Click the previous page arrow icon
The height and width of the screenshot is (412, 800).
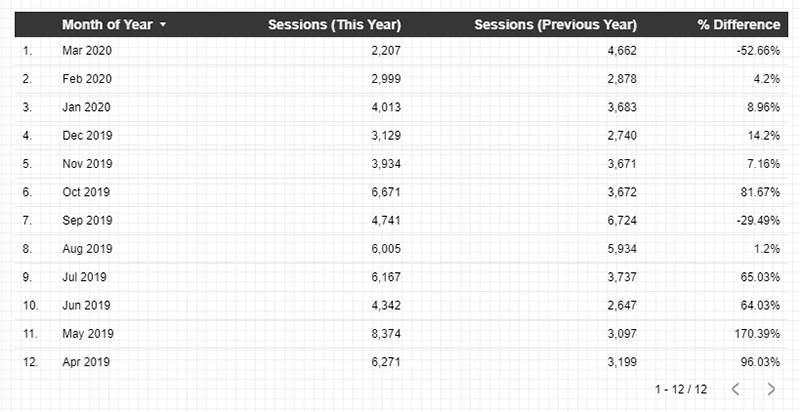(735, 389)
